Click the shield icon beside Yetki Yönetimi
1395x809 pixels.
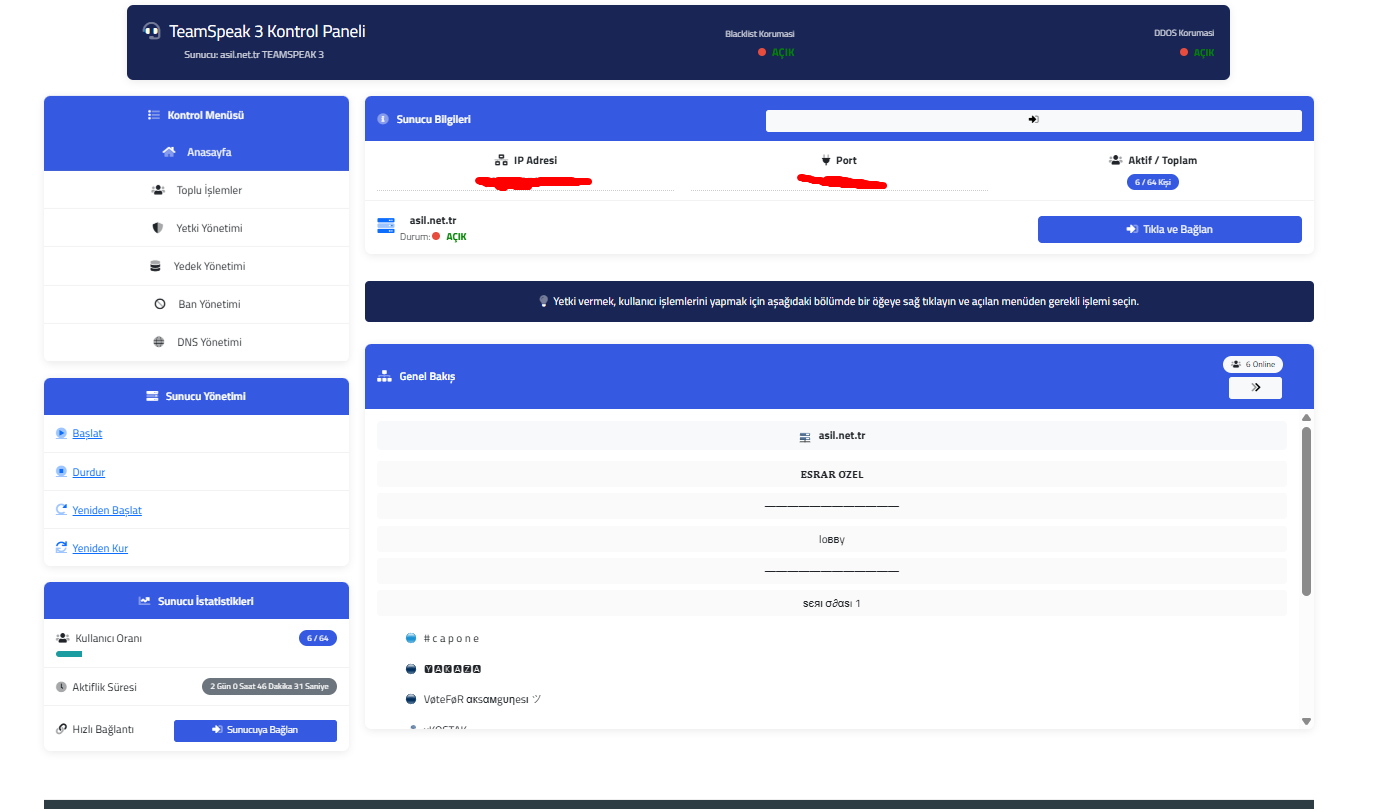[x=157, y=228]
